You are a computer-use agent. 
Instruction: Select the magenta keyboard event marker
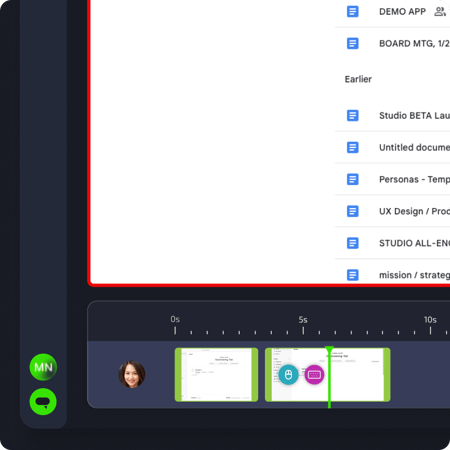[x=314, y=375]
